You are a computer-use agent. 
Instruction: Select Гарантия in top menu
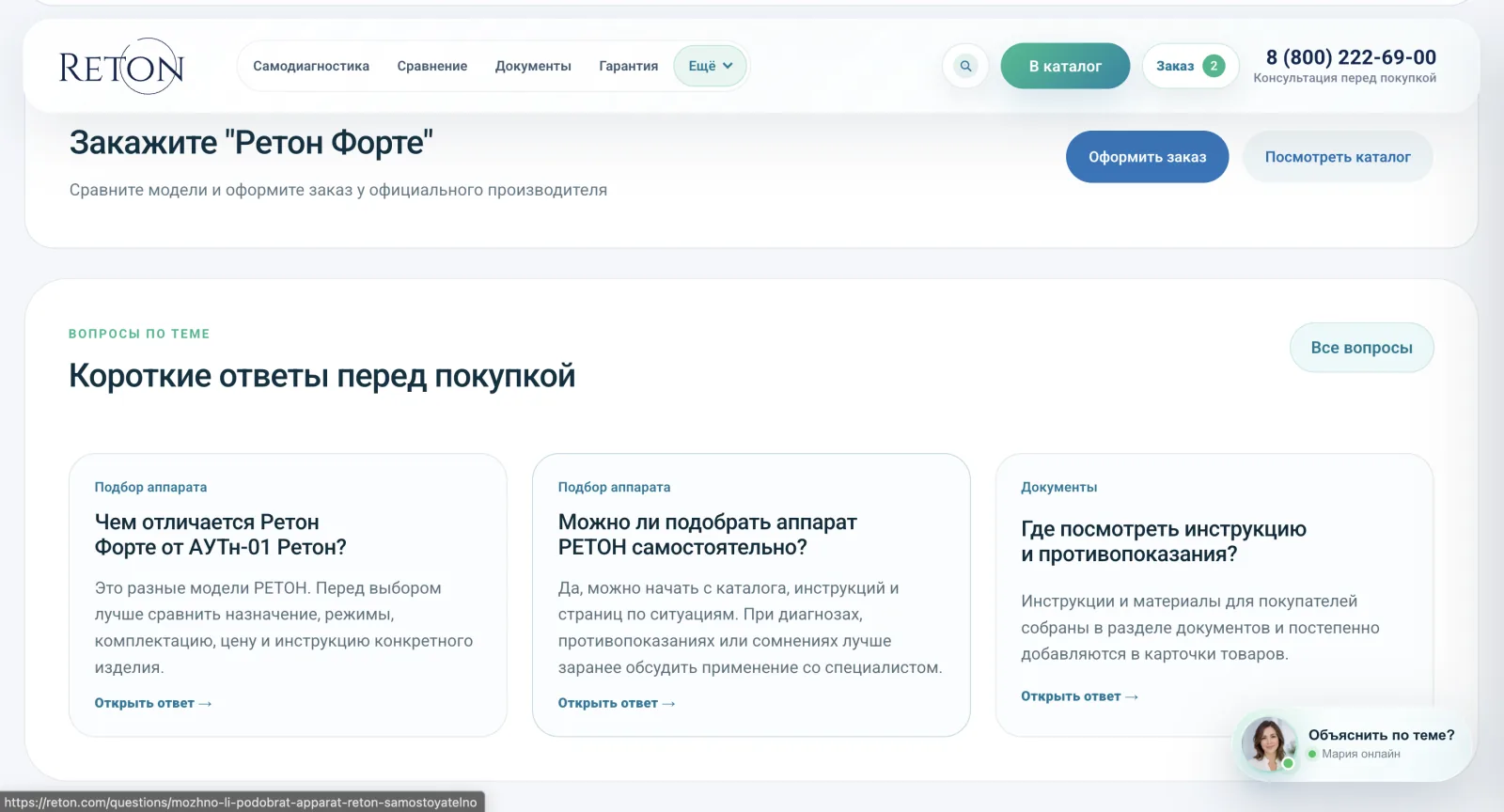[x=629, y=66]
